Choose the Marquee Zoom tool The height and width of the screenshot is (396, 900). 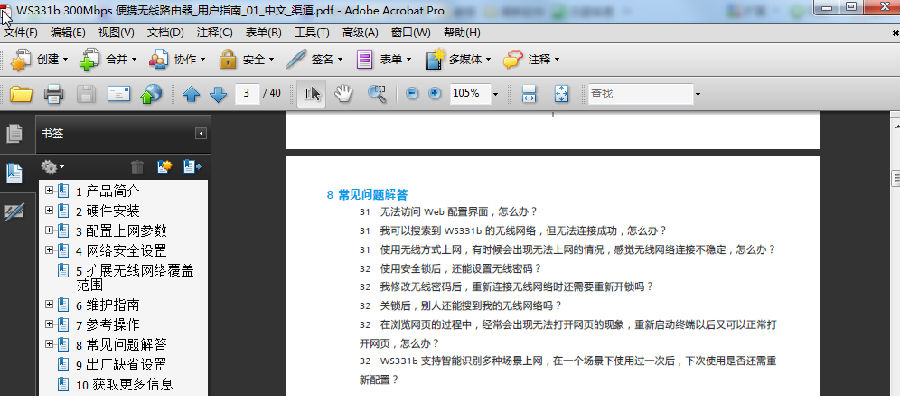377,94
